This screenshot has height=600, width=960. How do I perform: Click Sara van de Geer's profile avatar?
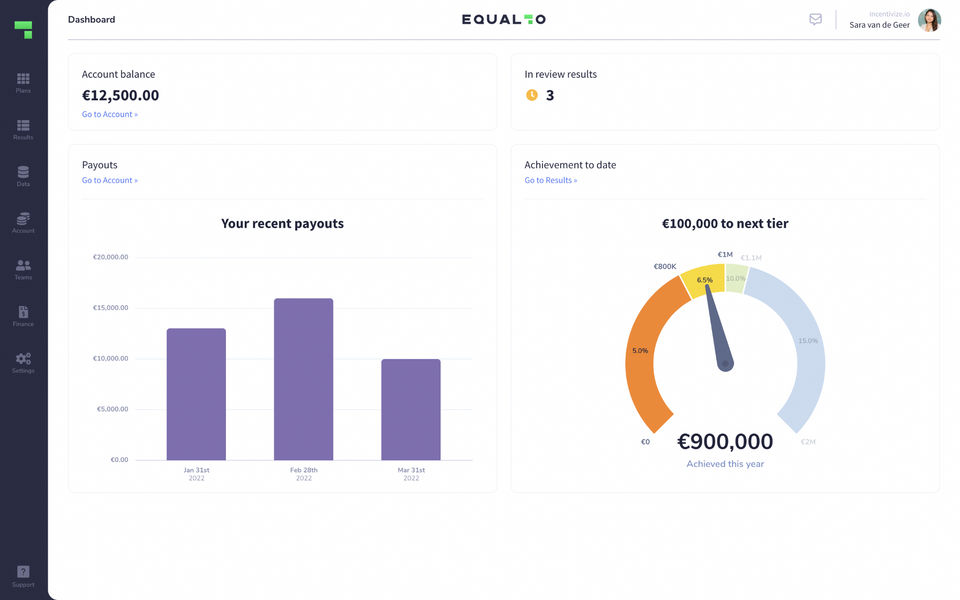tap(929, 20)
